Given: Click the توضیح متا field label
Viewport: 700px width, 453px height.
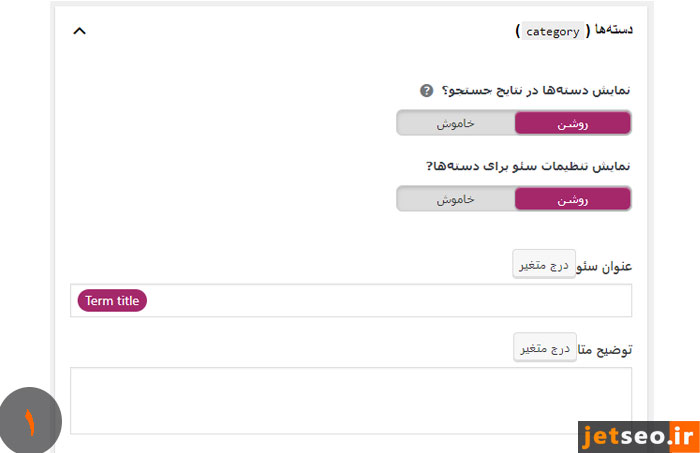Looking at the screenshot, I should pyautogui.click(x=604, y=351).
